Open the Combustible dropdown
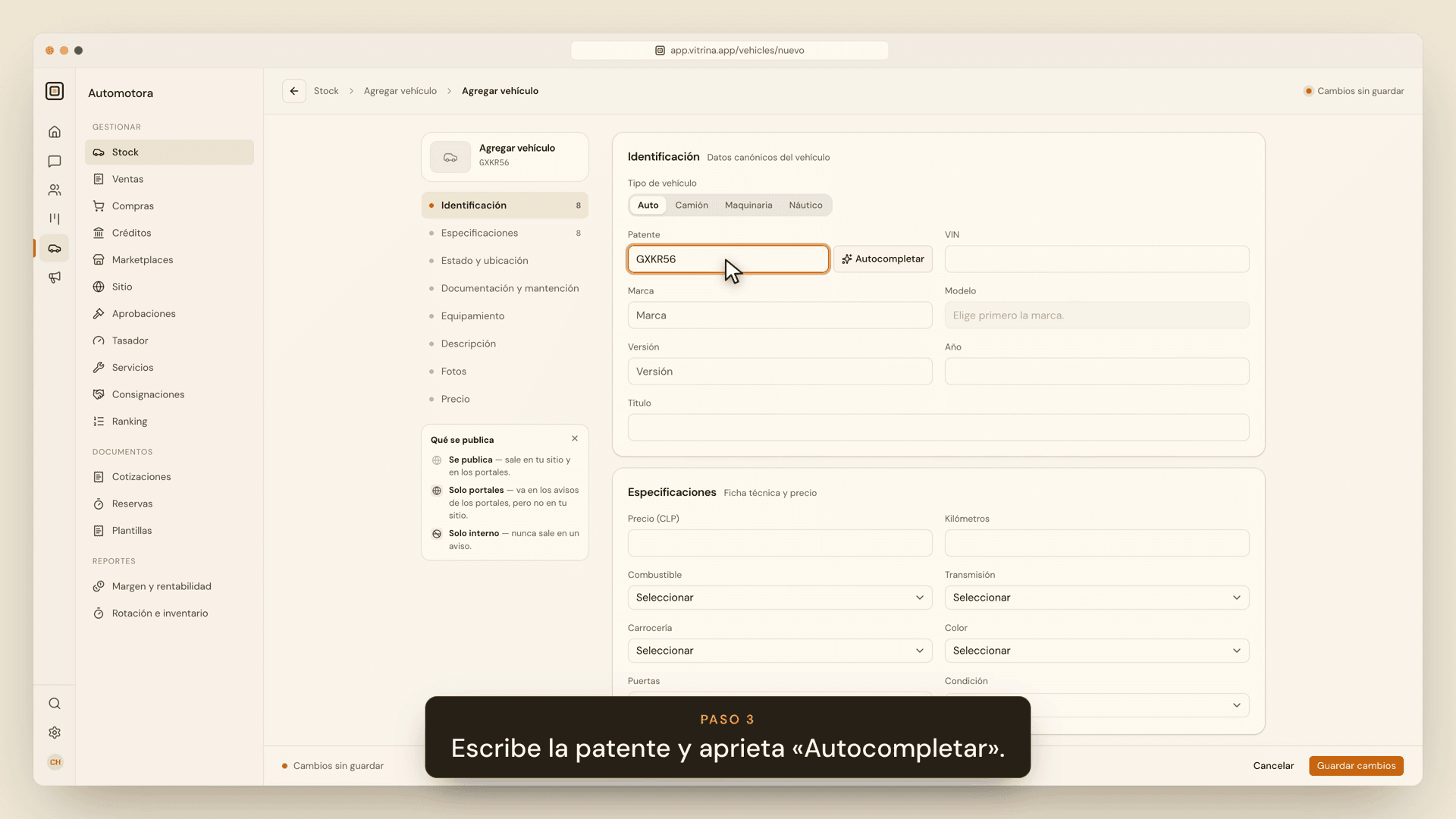Viewport: 1456px width, 819px height. pyautogui.click(x=780, y=598)
